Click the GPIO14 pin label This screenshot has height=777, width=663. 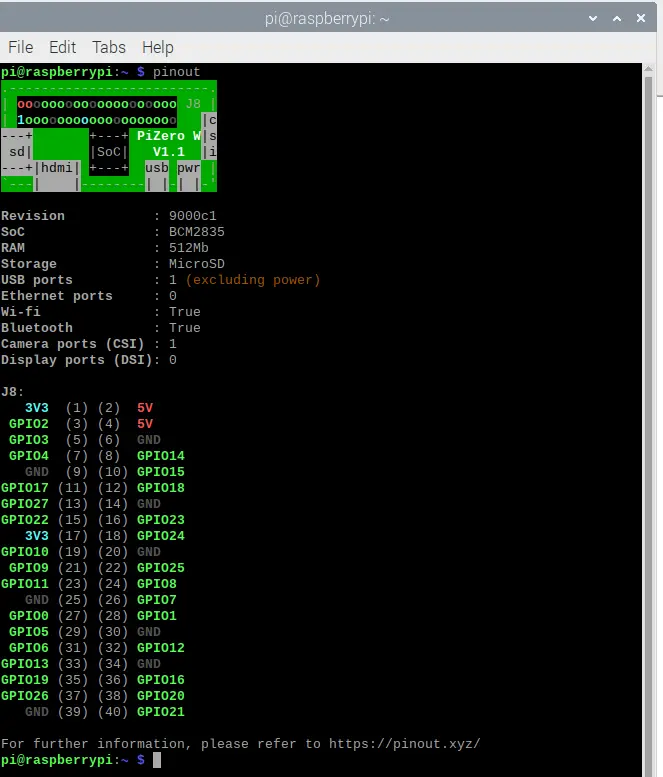(161, 456)
